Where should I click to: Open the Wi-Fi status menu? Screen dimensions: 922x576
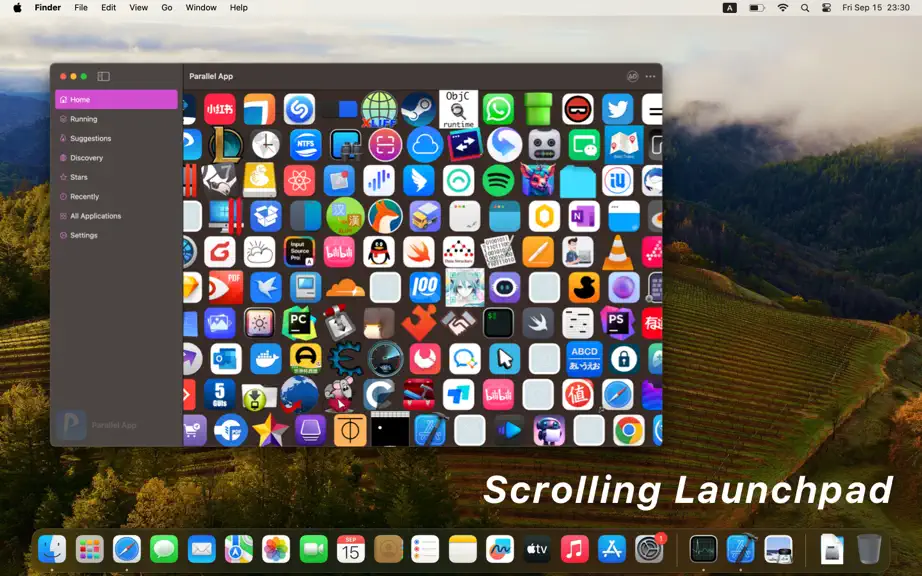pyautogui.click(x=783, y=8)
